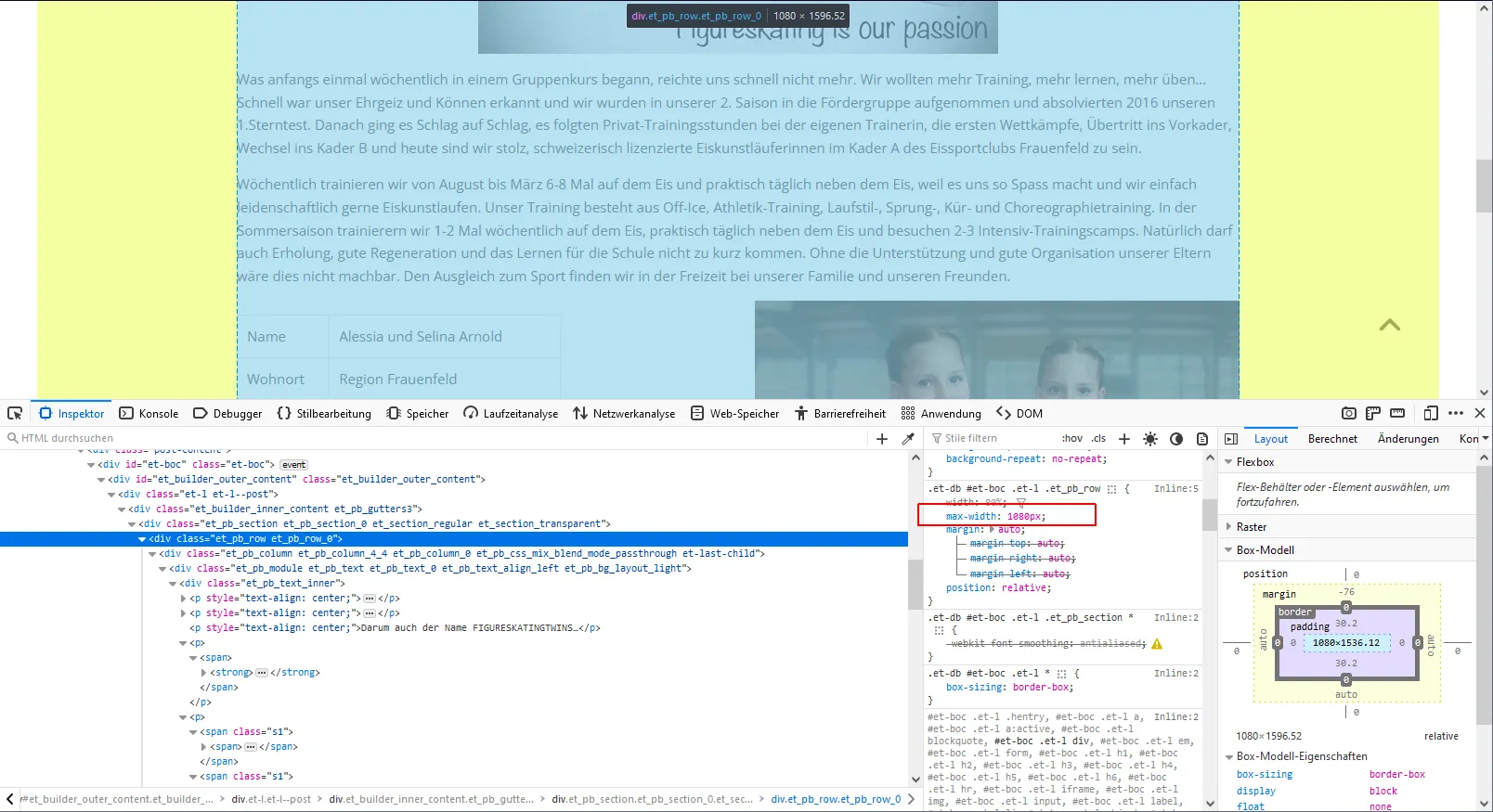
Task: Add a new CSS rule
Action: (1124, 438)
